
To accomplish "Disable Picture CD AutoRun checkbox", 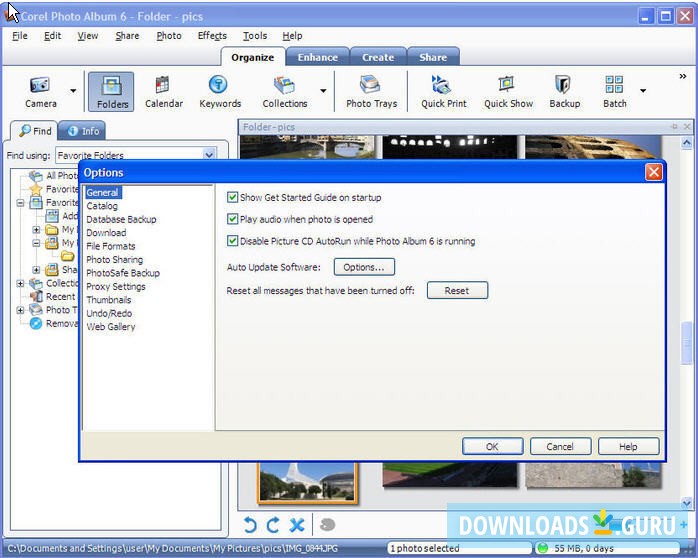I will click(233, 241).
